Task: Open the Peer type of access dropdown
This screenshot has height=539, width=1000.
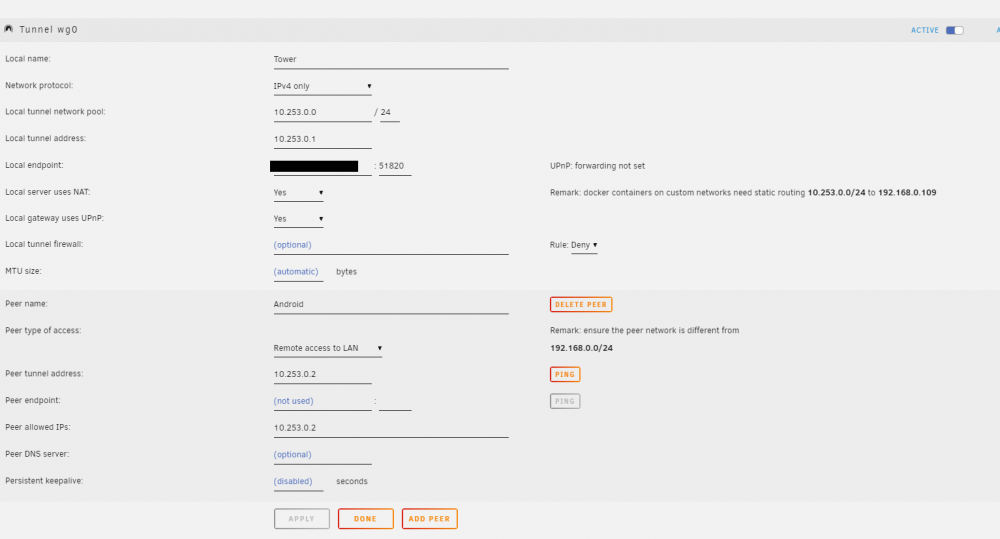Action: [x=328, y=348]
